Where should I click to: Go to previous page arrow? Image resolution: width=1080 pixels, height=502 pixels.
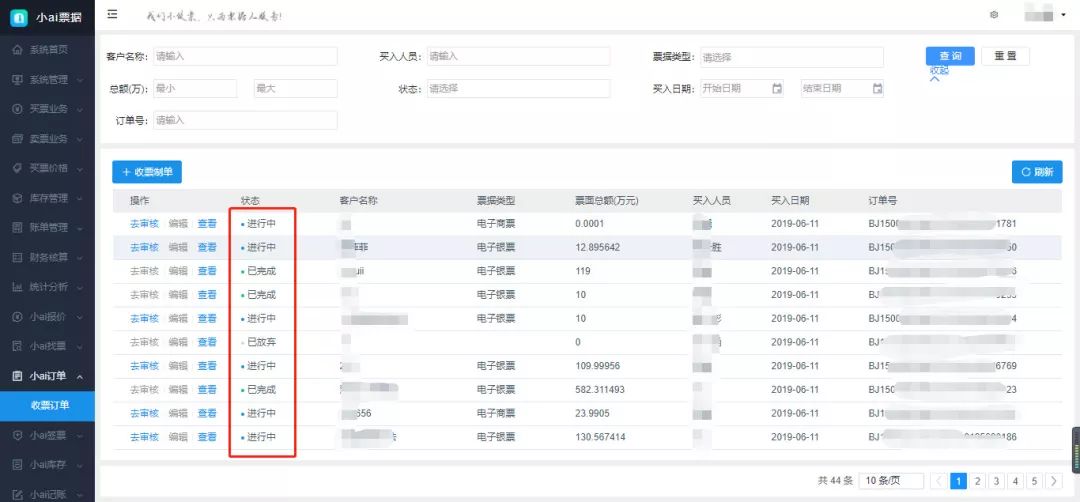tap(938, 481)
